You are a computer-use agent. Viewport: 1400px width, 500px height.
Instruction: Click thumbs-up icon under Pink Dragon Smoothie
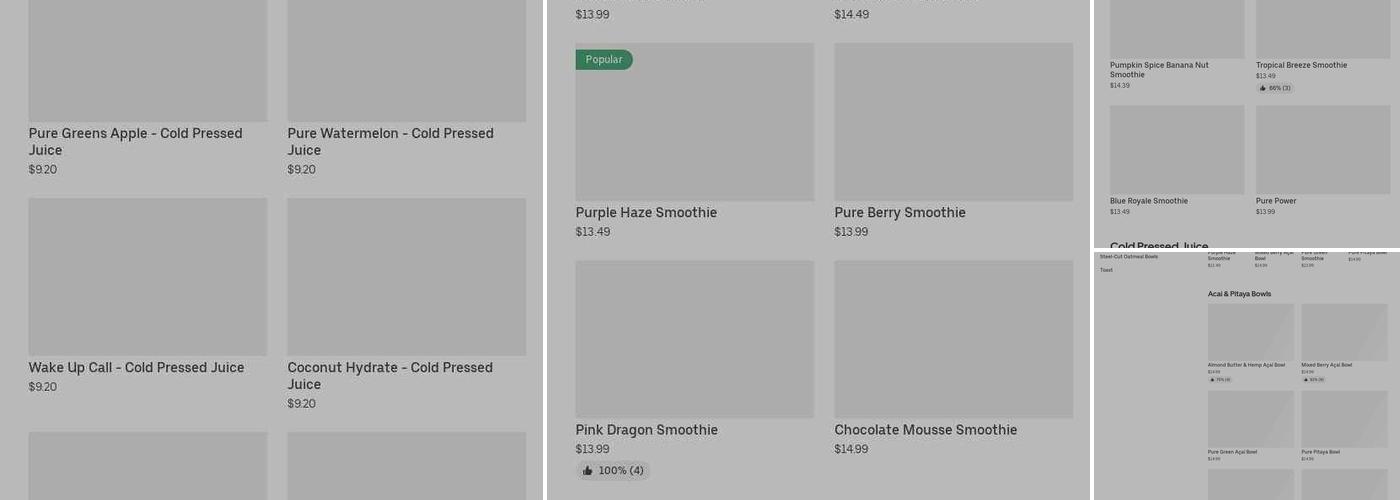click(588, 471)
